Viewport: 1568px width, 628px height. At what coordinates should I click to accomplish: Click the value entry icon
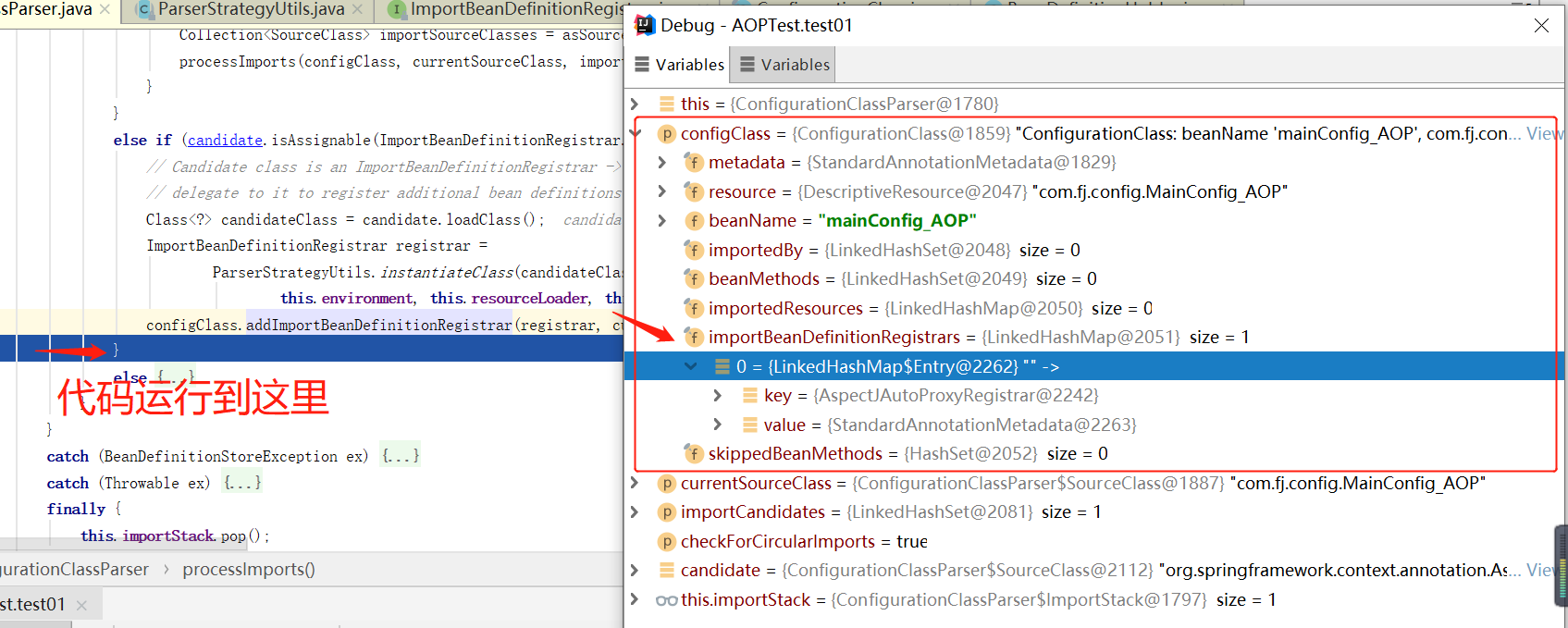coord(750,425)
